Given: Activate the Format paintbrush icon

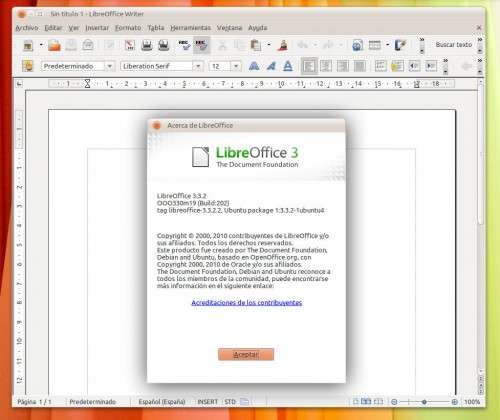Looking at the screenshot, I should coord(283,45).
